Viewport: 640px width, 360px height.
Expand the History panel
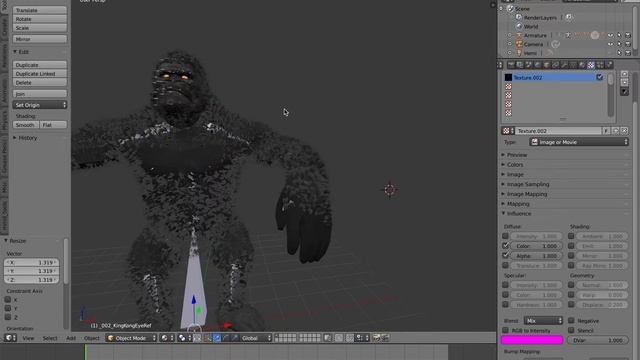click(x=27, y=138)
